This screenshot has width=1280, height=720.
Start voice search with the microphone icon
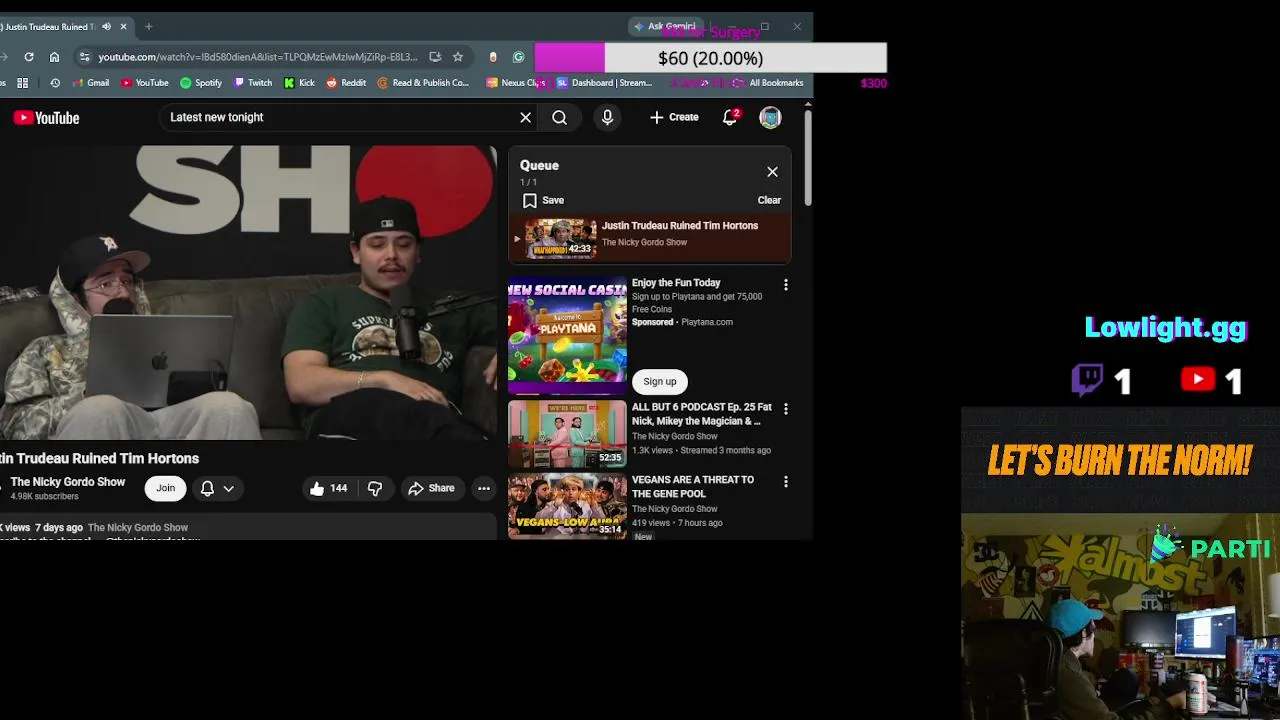(x=607, y=118)
